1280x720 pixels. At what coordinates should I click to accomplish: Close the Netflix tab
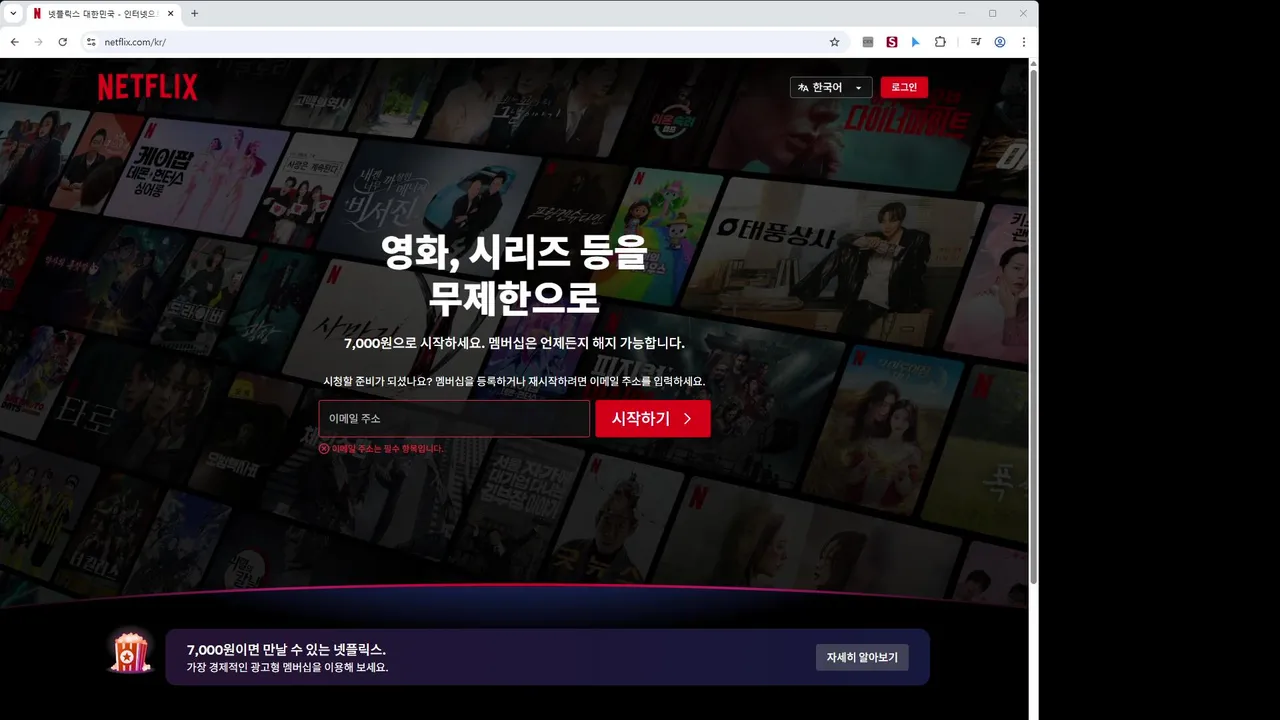(x=169, y=14)
